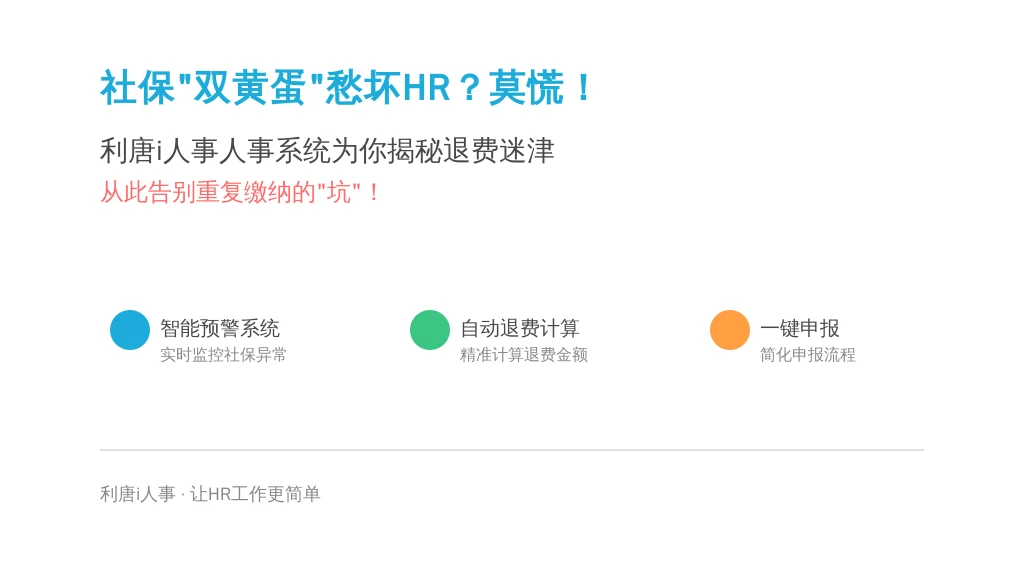Click the horizontal divider line above footer
The image size is (1024, 576).
[x=512, y=449]
